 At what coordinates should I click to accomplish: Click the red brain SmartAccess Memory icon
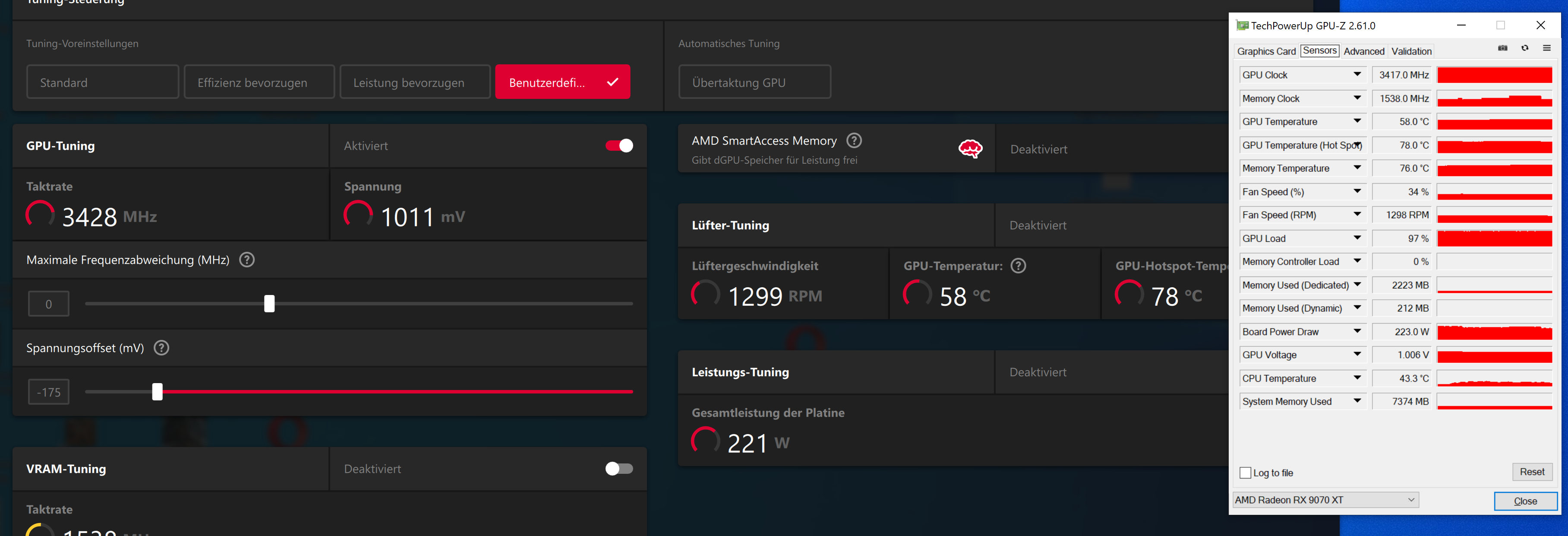[970, 149]
